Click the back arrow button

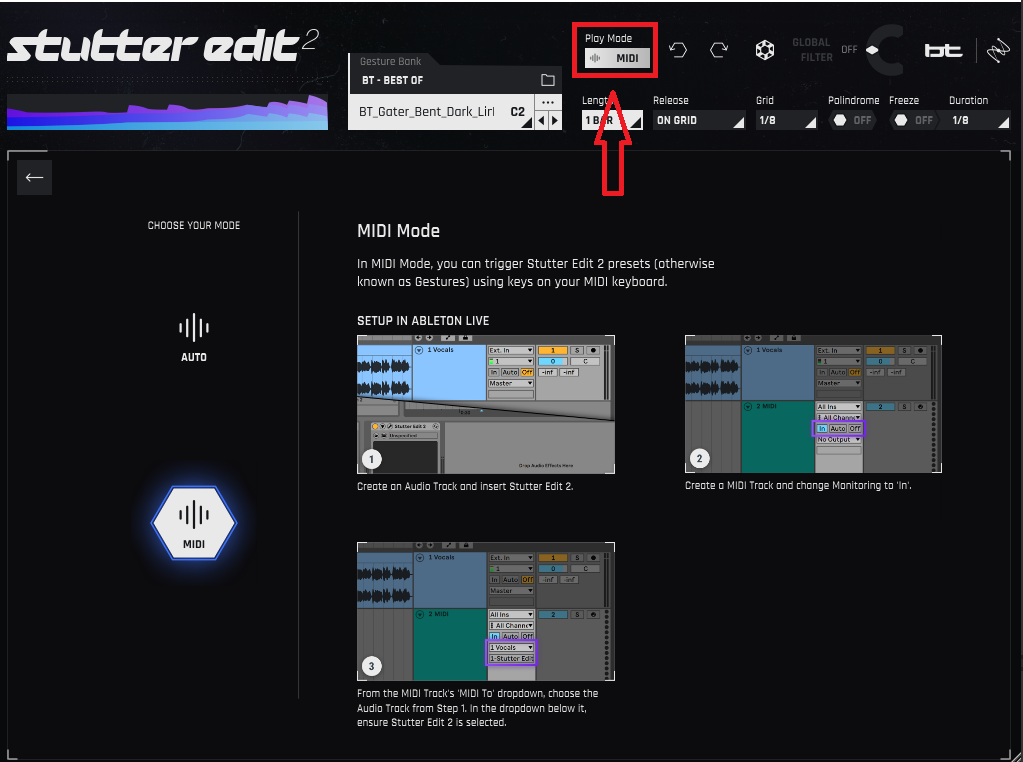[x=35, y=177]
